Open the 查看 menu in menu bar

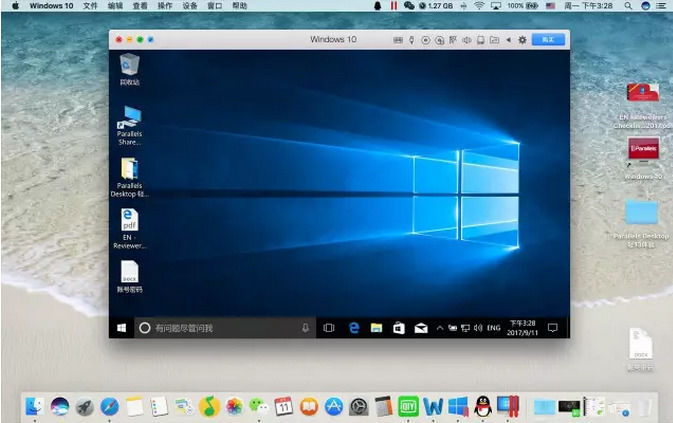tap(140, 6)
